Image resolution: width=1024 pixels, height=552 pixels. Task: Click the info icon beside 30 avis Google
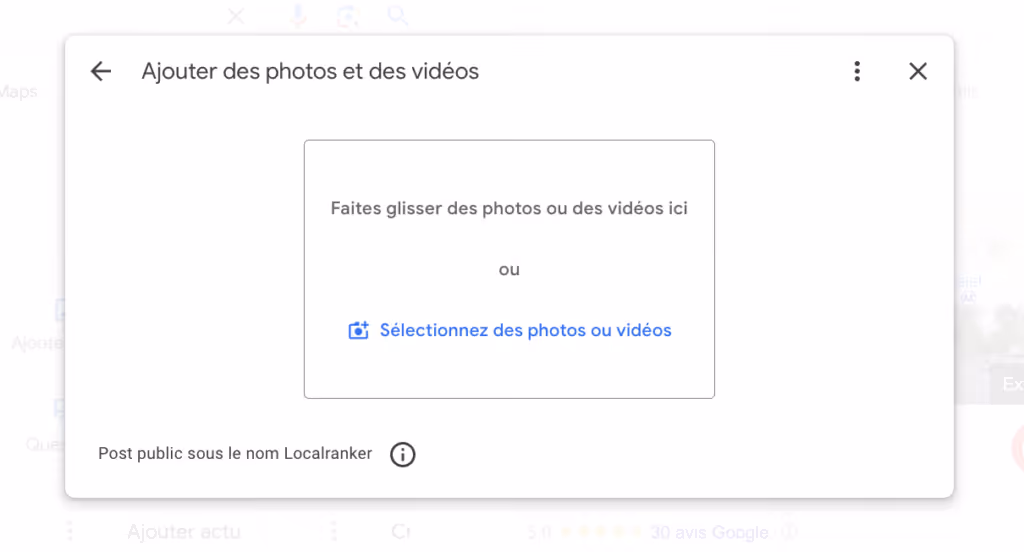[788, 532]
